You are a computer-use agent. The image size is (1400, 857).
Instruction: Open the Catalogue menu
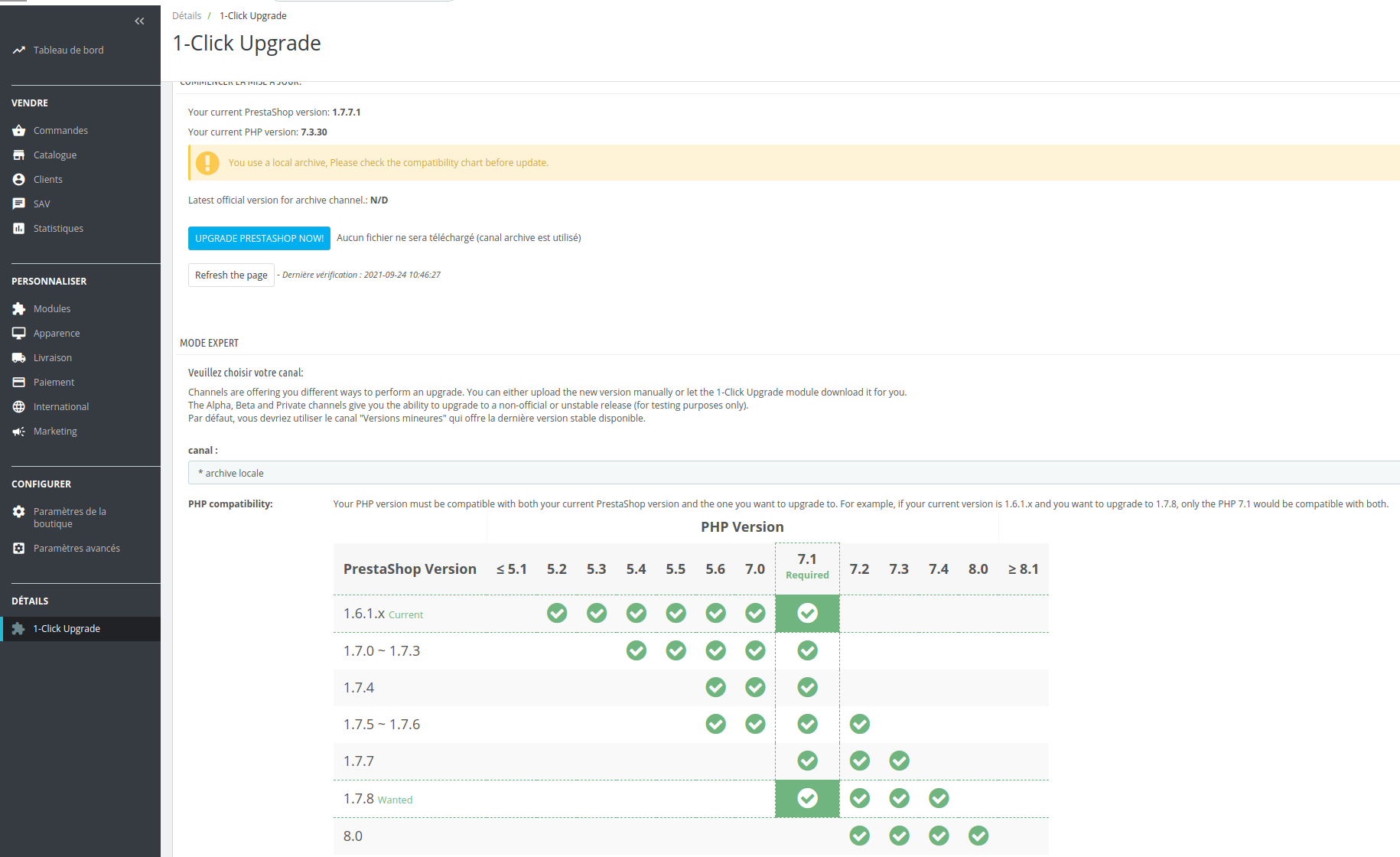click(x=55, y=155)
